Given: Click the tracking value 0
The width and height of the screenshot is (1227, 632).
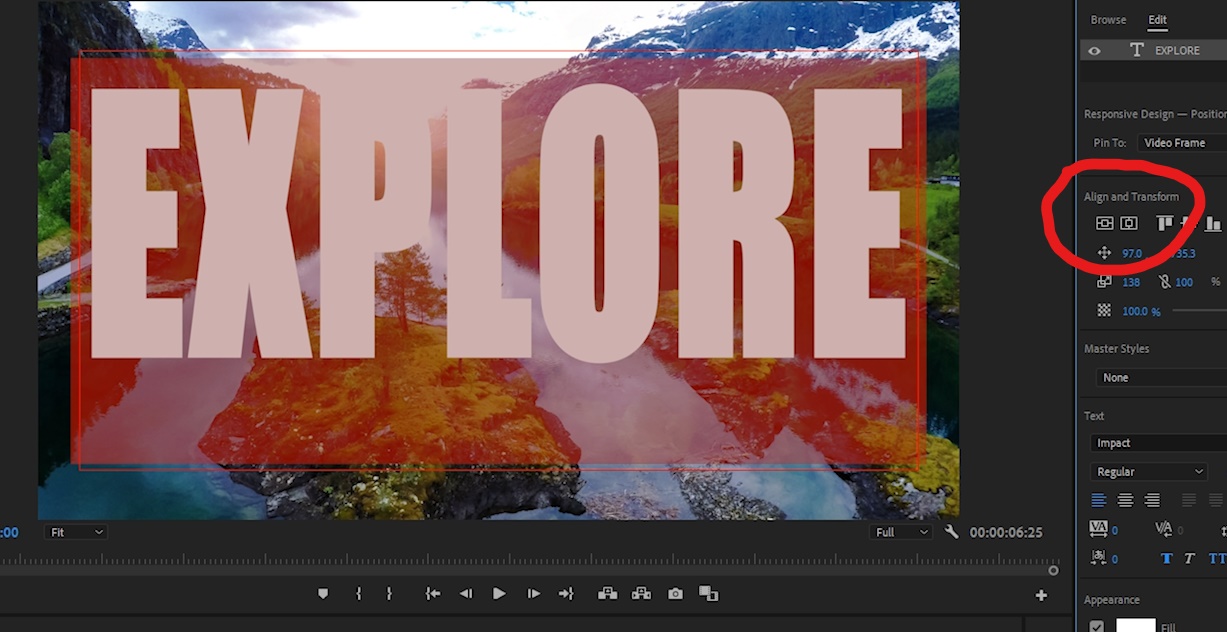Looking at the screenshot, I should 1115,530.
